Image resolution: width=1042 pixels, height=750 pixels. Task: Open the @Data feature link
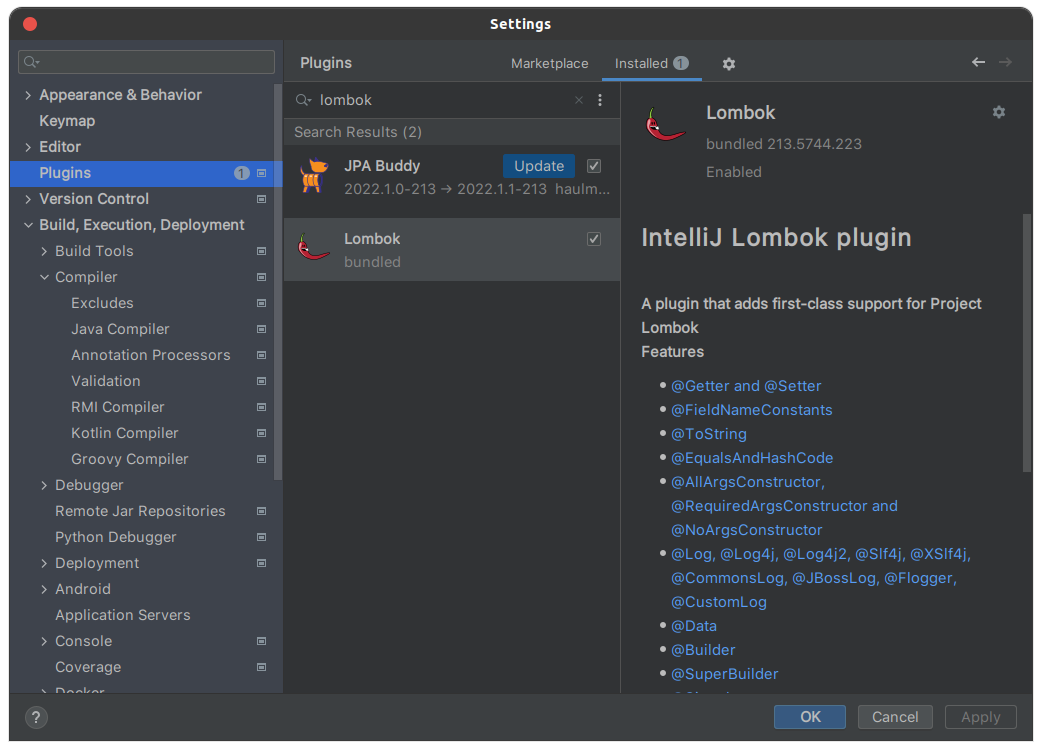pos(694,626)
